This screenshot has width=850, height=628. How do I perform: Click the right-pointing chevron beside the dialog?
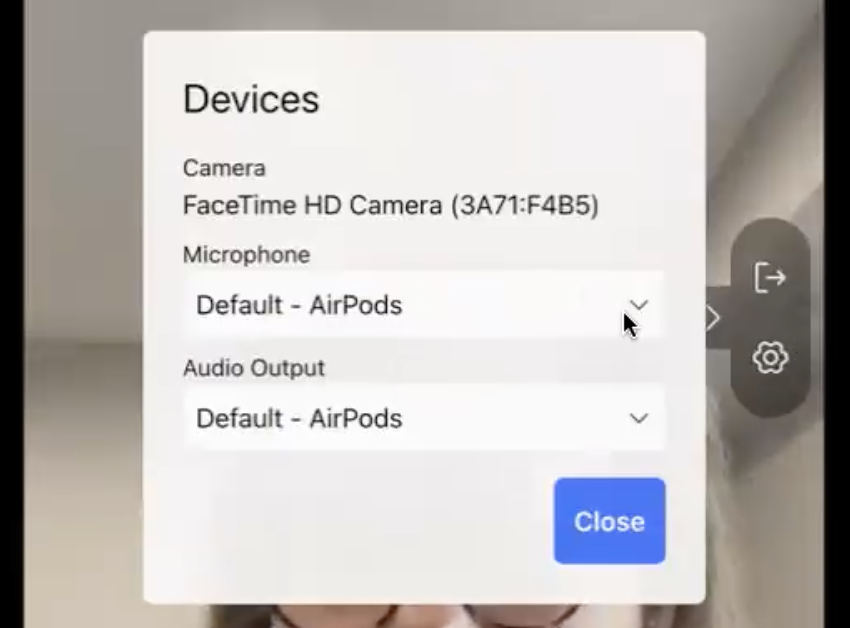click(713, 318)
